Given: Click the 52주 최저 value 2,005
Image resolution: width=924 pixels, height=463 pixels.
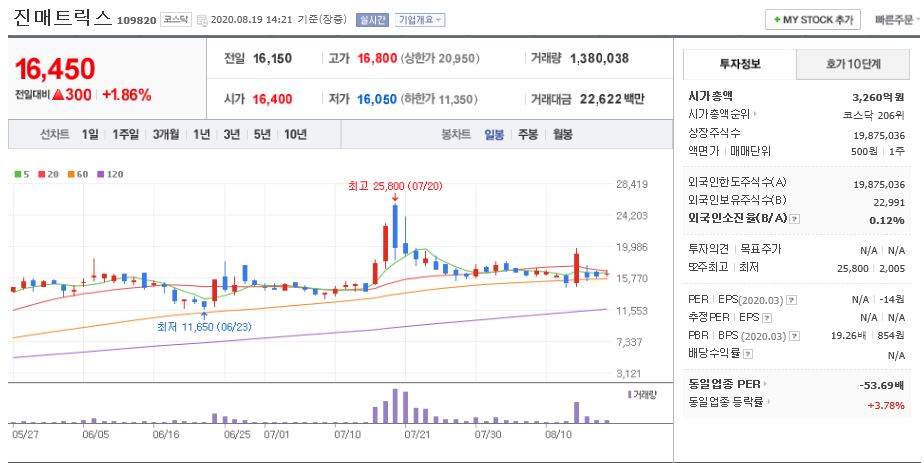Looking at the screenshot, I should 892,269.
